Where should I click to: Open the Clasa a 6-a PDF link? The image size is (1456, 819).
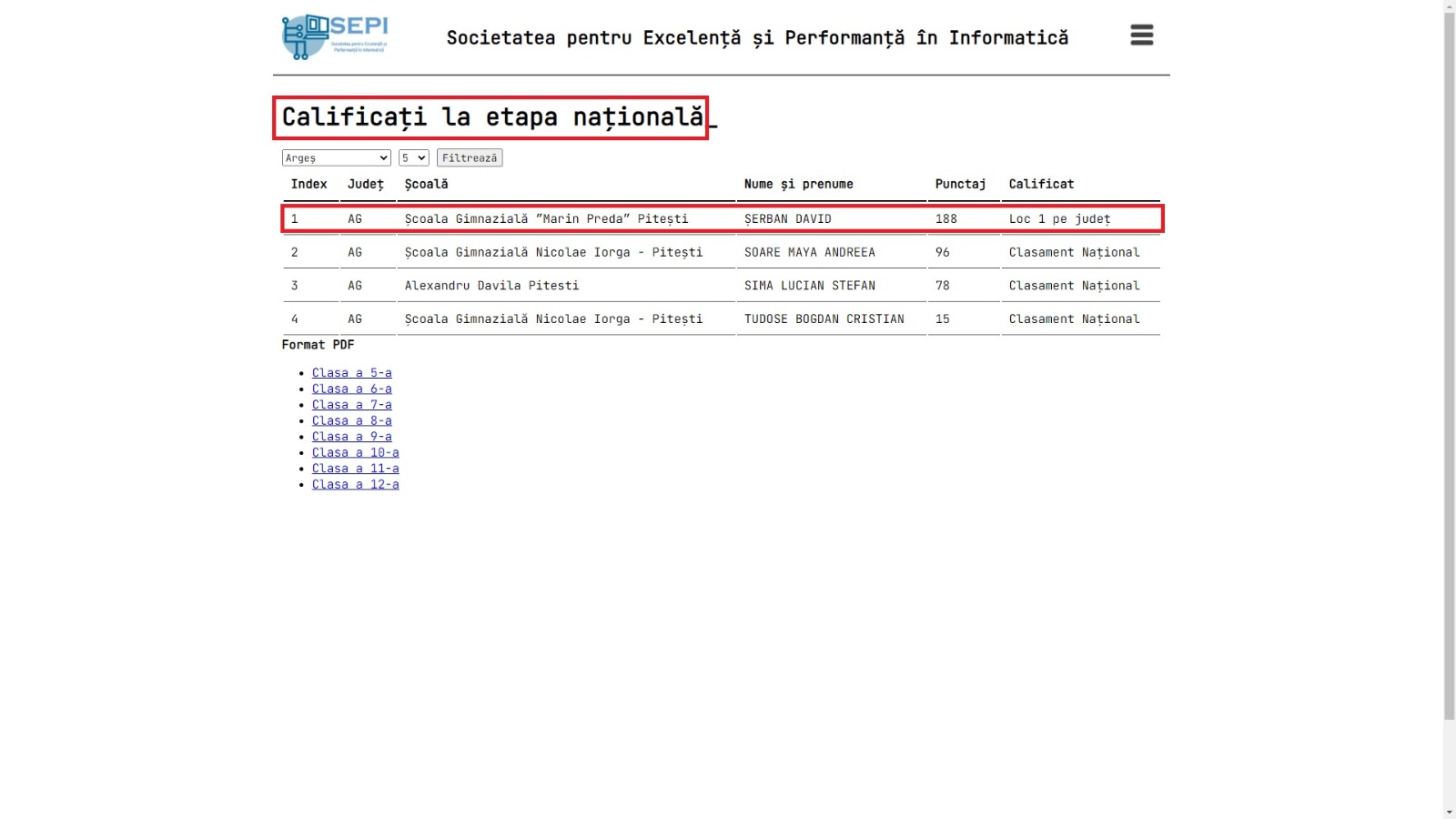(351, 389)
